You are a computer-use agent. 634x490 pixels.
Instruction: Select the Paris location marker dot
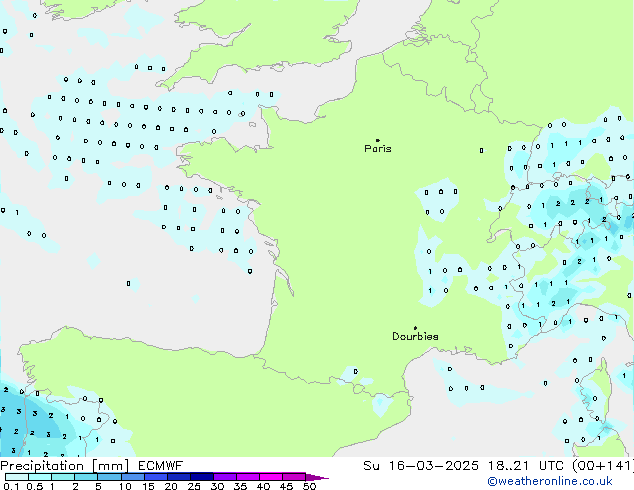tap(378, 140)
